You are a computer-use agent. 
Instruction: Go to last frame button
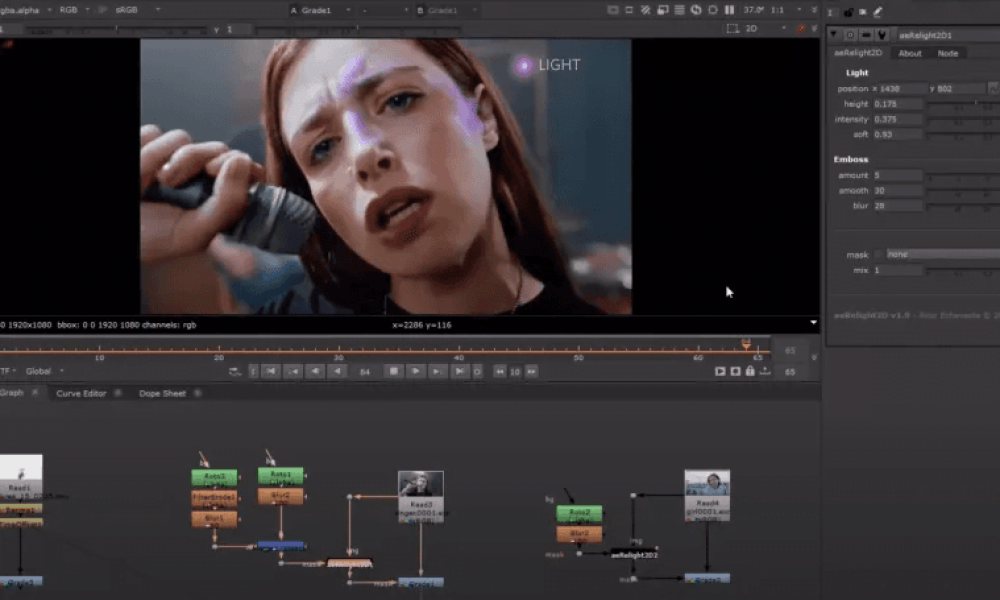tap(459, 371)
